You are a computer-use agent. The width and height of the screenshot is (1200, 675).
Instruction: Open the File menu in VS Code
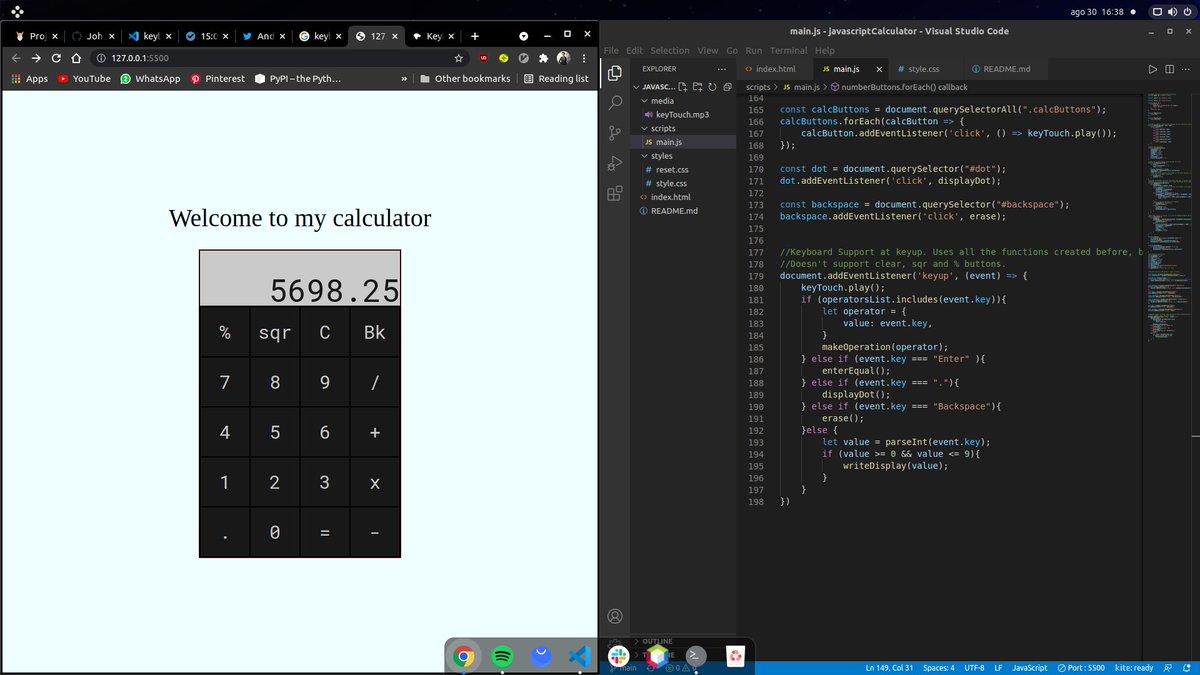(611, 50)
